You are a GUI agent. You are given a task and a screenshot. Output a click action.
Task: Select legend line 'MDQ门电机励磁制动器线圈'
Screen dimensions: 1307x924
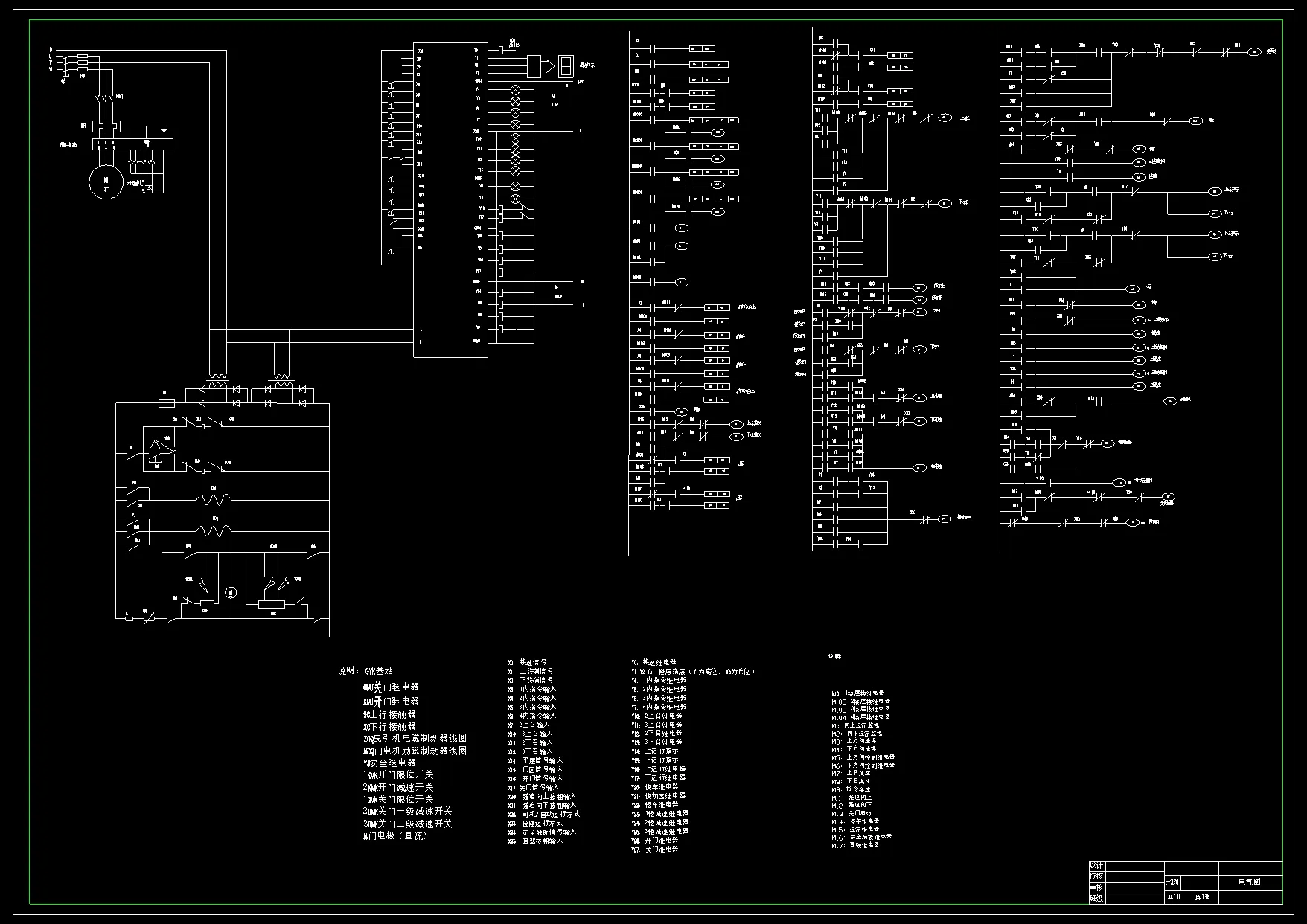[415, 751]
